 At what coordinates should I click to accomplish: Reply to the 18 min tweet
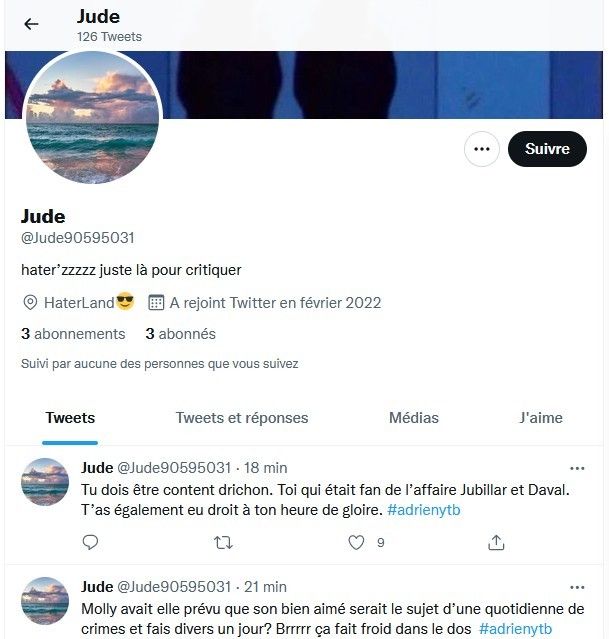point(90,542)
